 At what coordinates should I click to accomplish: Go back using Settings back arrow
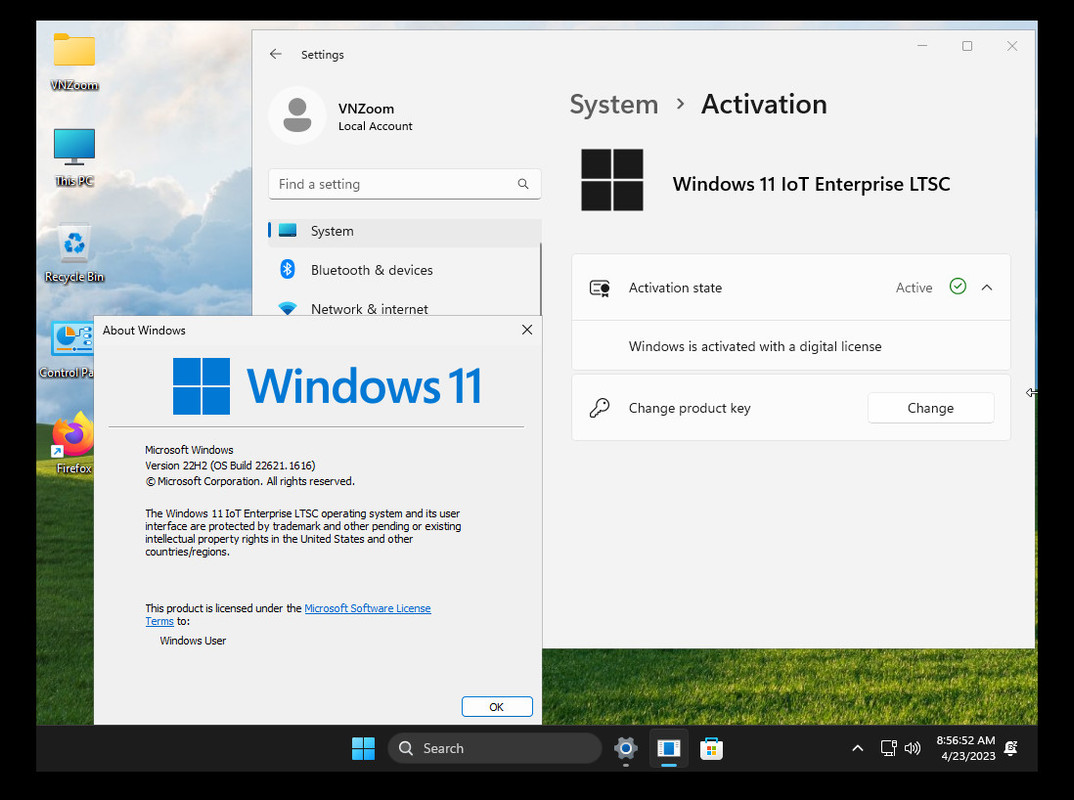coord(275,54)
